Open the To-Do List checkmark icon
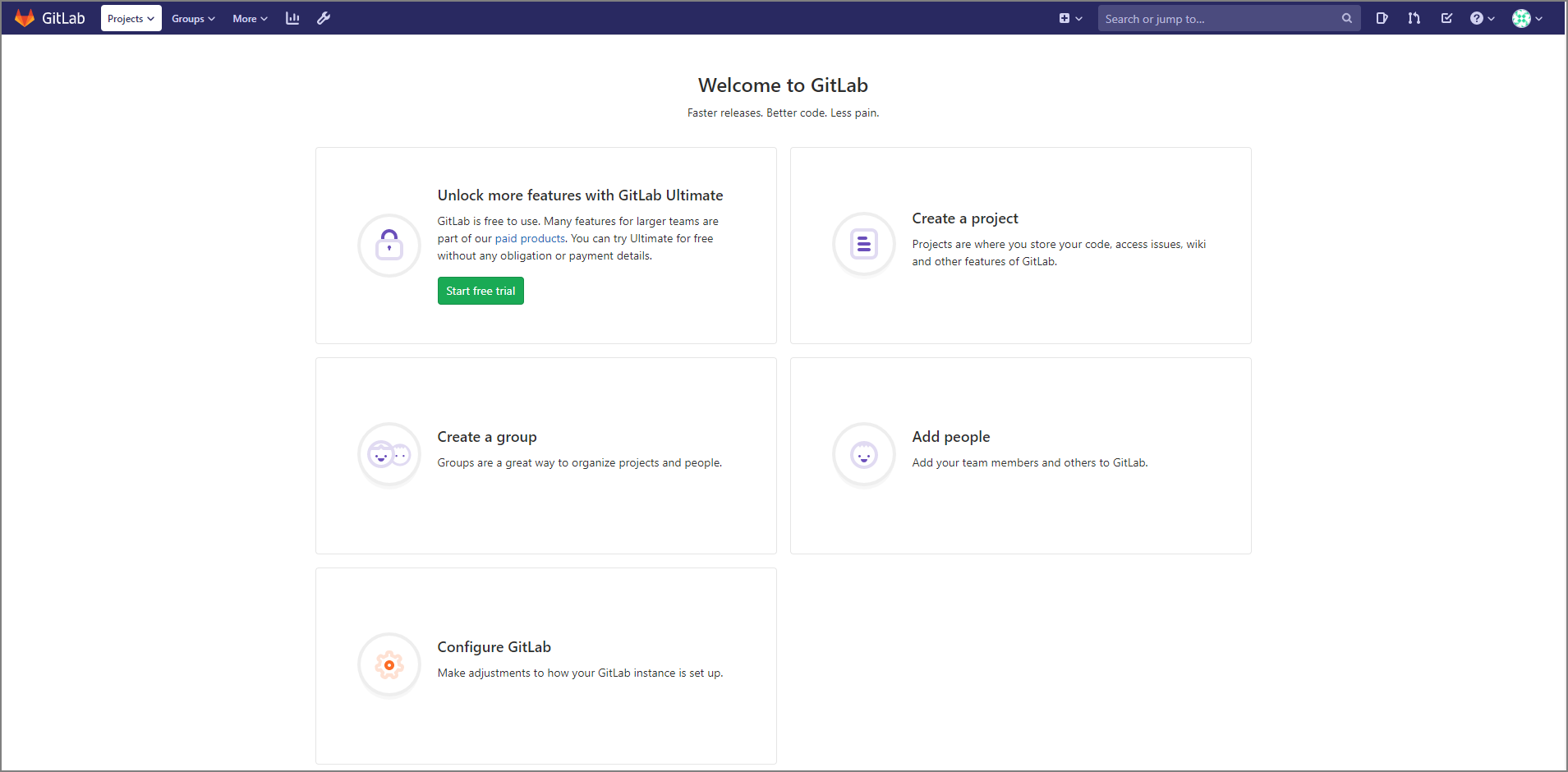Screen dimensions: 1568x772 tap(1446, 18)
